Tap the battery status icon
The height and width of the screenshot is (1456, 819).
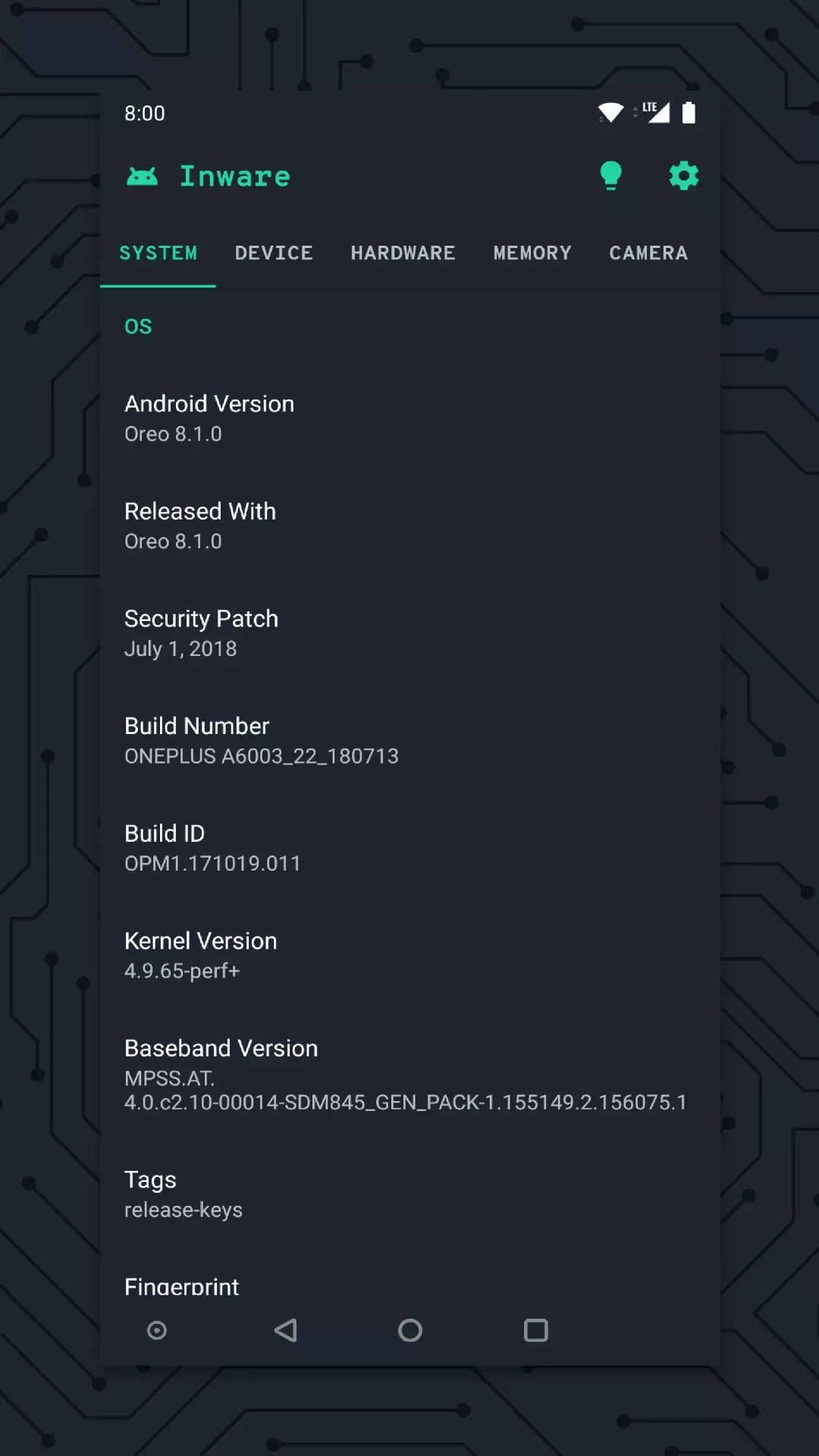[x=689, y=112]
